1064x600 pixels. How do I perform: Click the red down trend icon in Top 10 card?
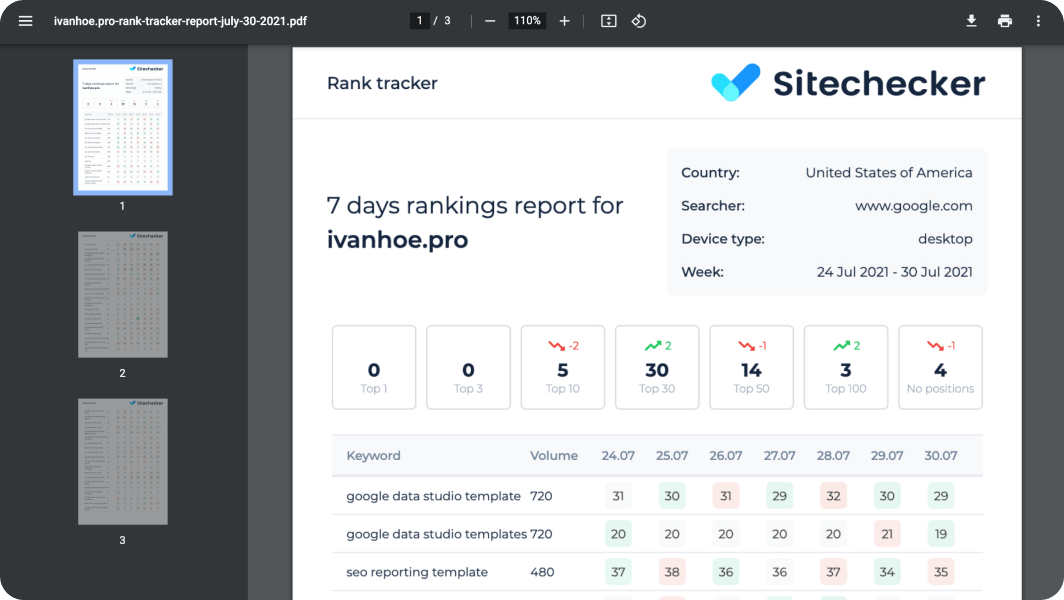pos(556,346)
